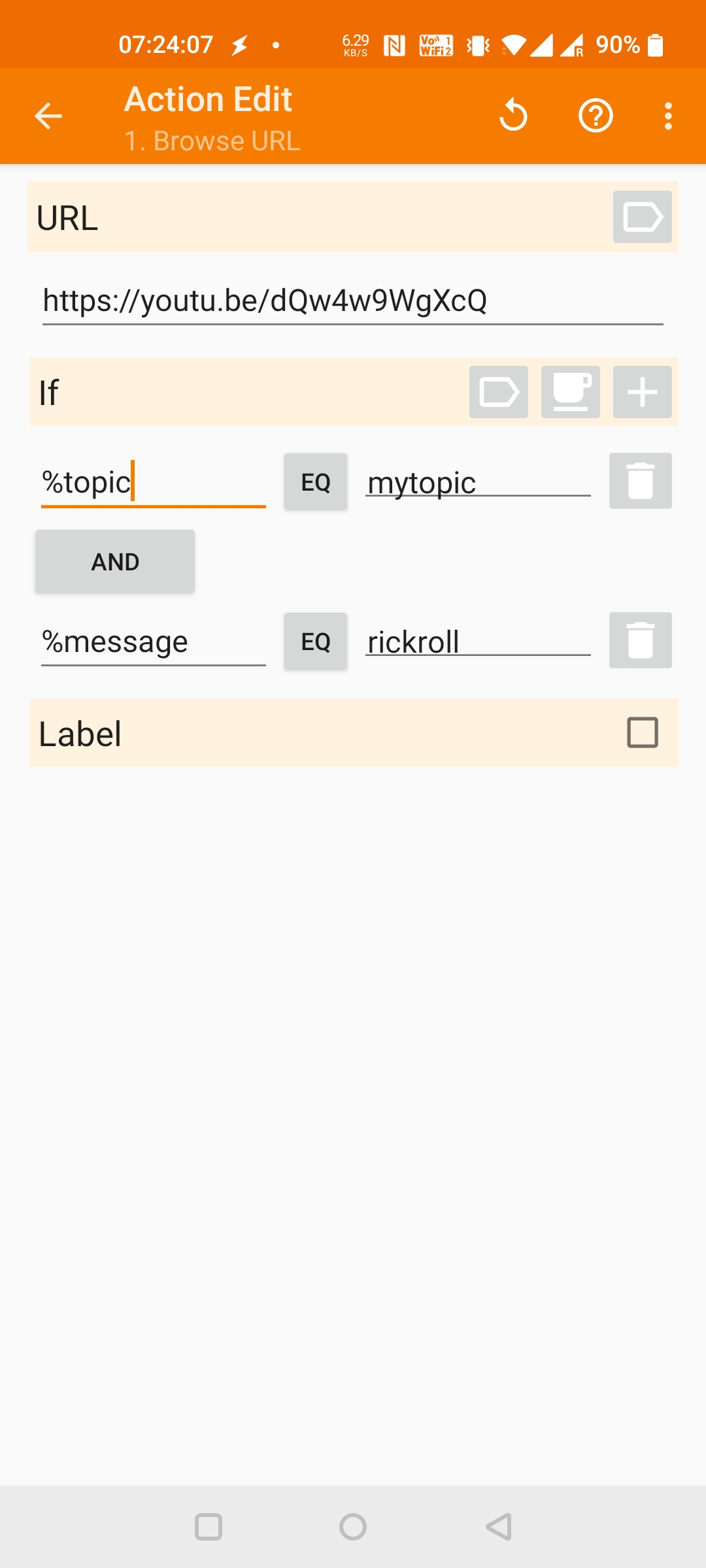Tap the tag icon in If row
This screenshot has height=1568, width=706.
click(498, 392)
